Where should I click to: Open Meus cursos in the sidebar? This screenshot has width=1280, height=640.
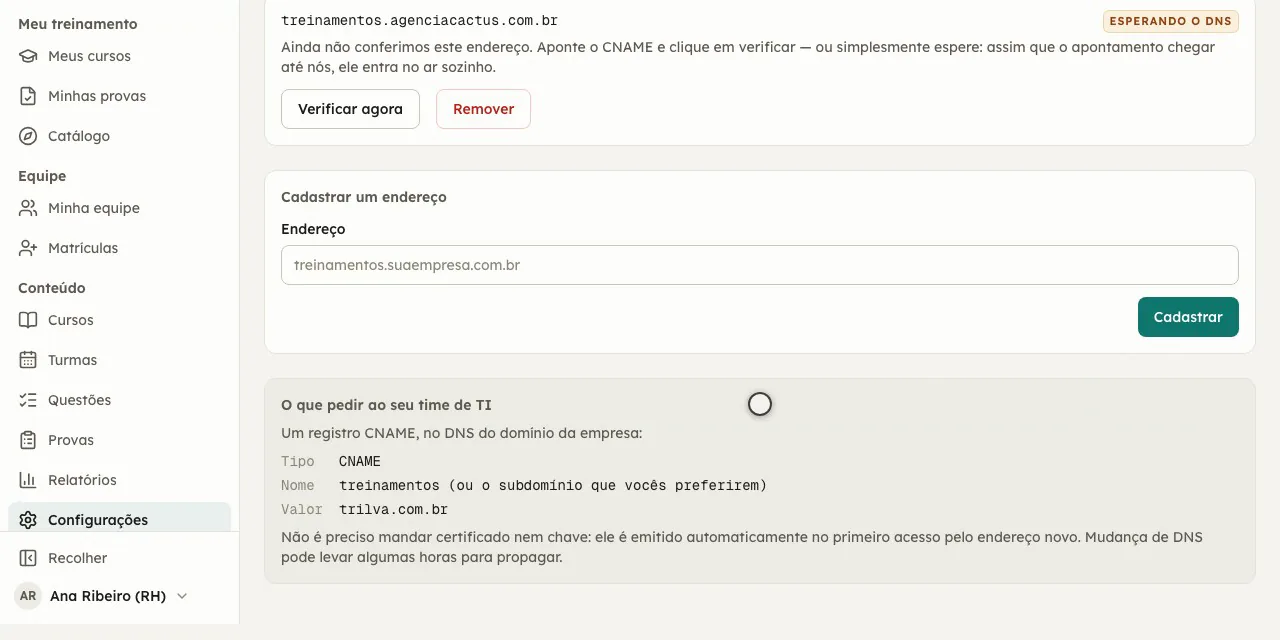[x=119, y=56]
